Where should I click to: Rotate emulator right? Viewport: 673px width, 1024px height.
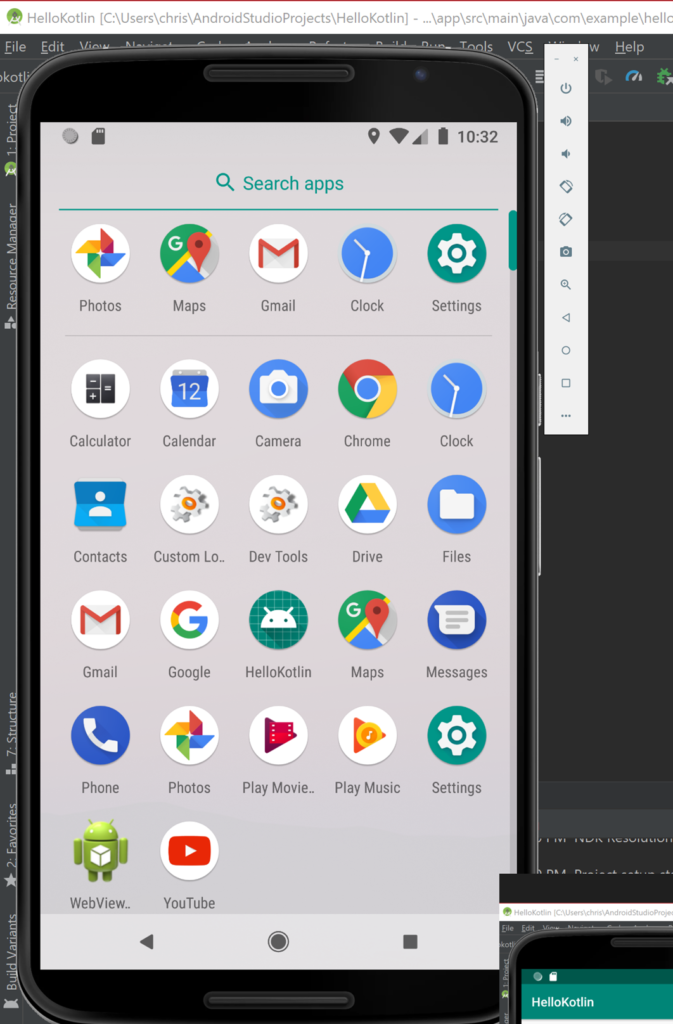point(566,219)
